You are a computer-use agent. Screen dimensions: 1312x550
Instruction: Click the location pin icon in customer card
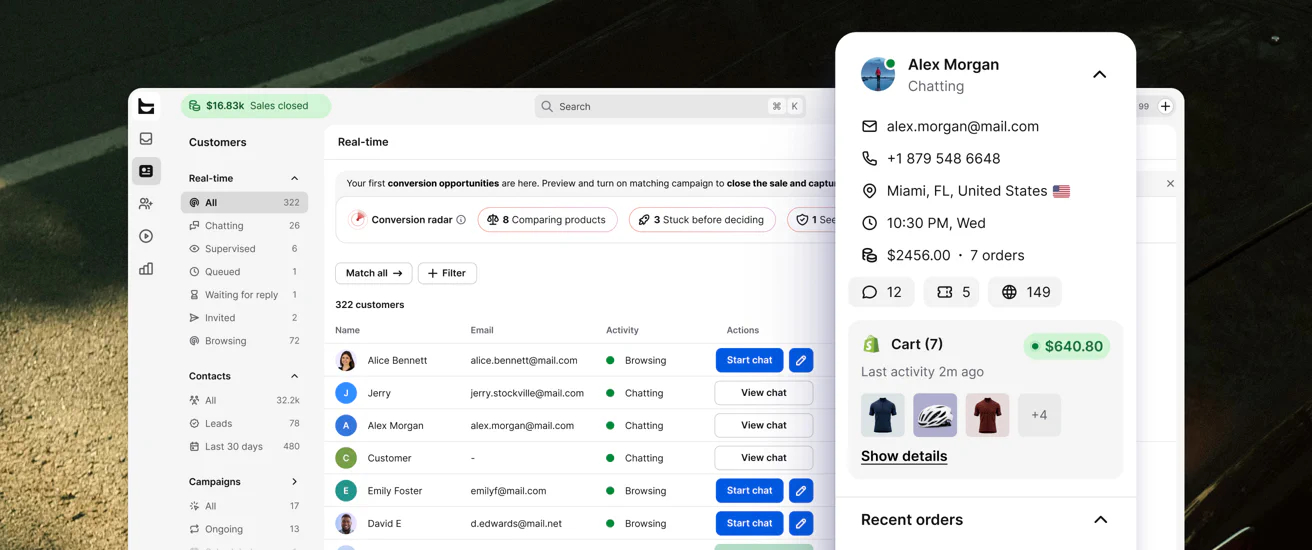click(x=869, y=191)
